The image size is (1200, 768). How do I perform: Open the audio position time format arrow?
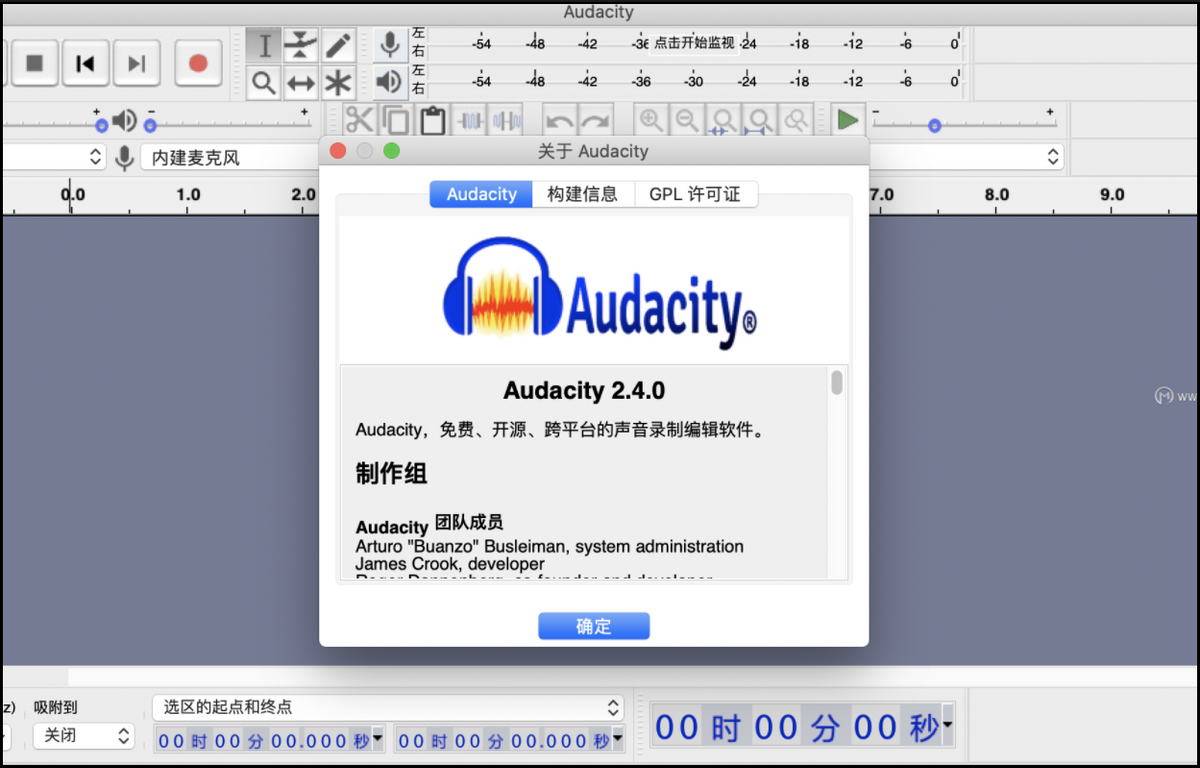[x=947, y=726]
